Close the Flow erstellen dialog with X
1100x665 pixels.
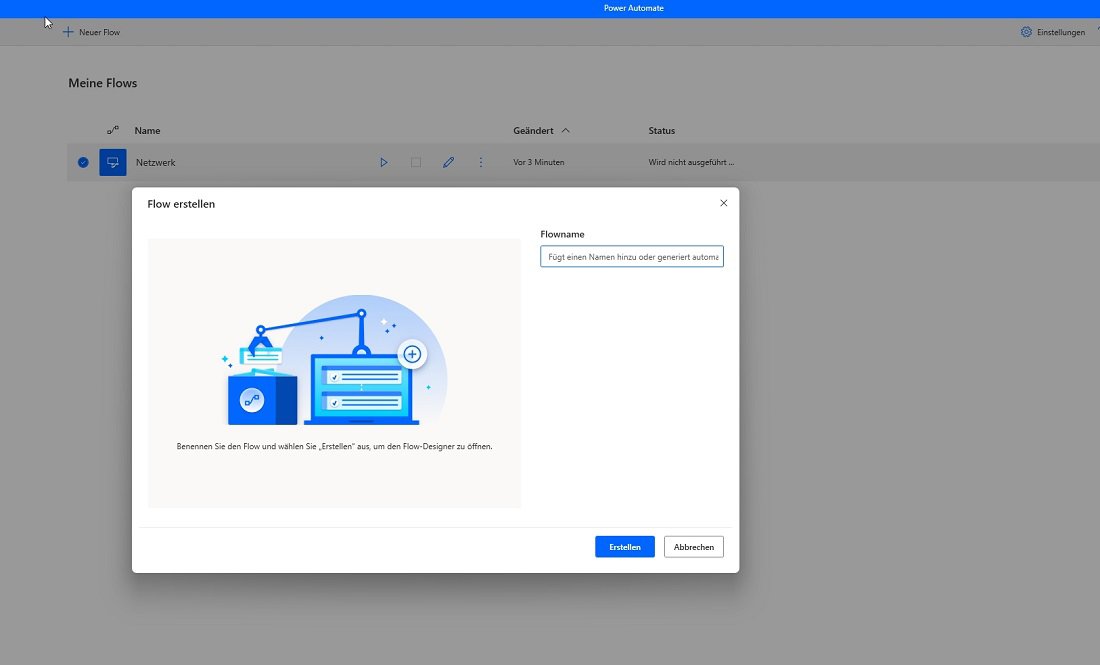723,203
